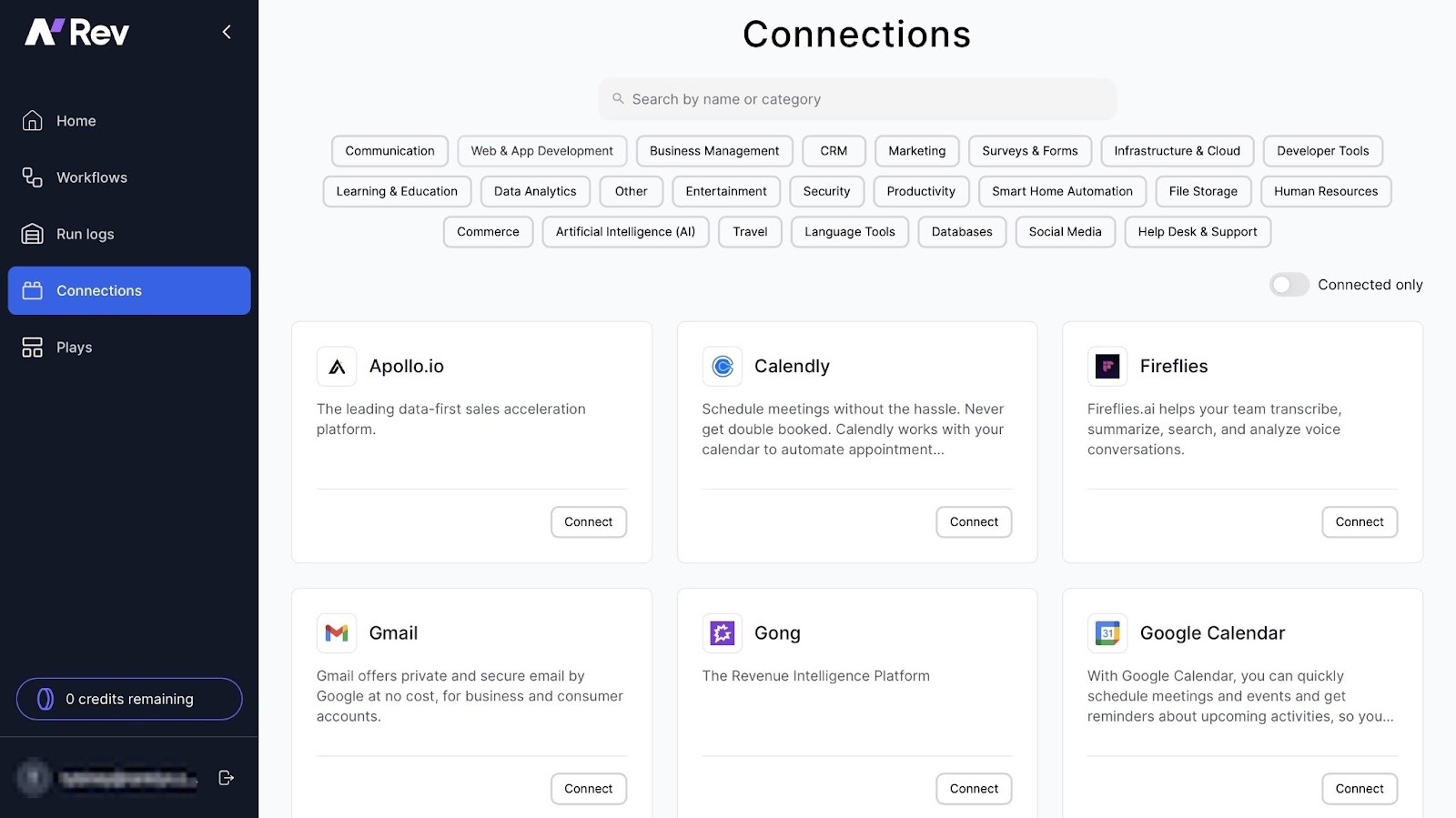
Task: Filter by Travel category
Action: point(750,232)
